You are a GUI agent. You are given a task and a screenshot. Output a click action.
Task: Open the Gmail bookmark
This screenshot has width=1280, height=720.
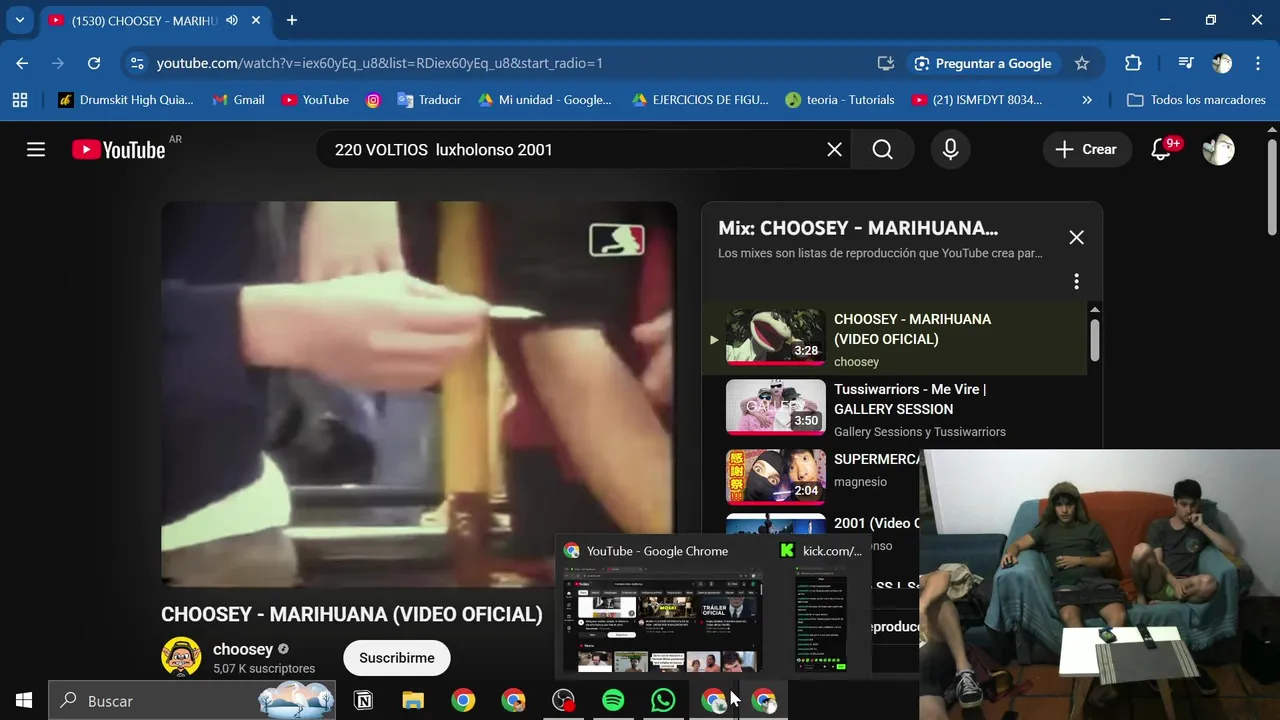tap(238, 100)
